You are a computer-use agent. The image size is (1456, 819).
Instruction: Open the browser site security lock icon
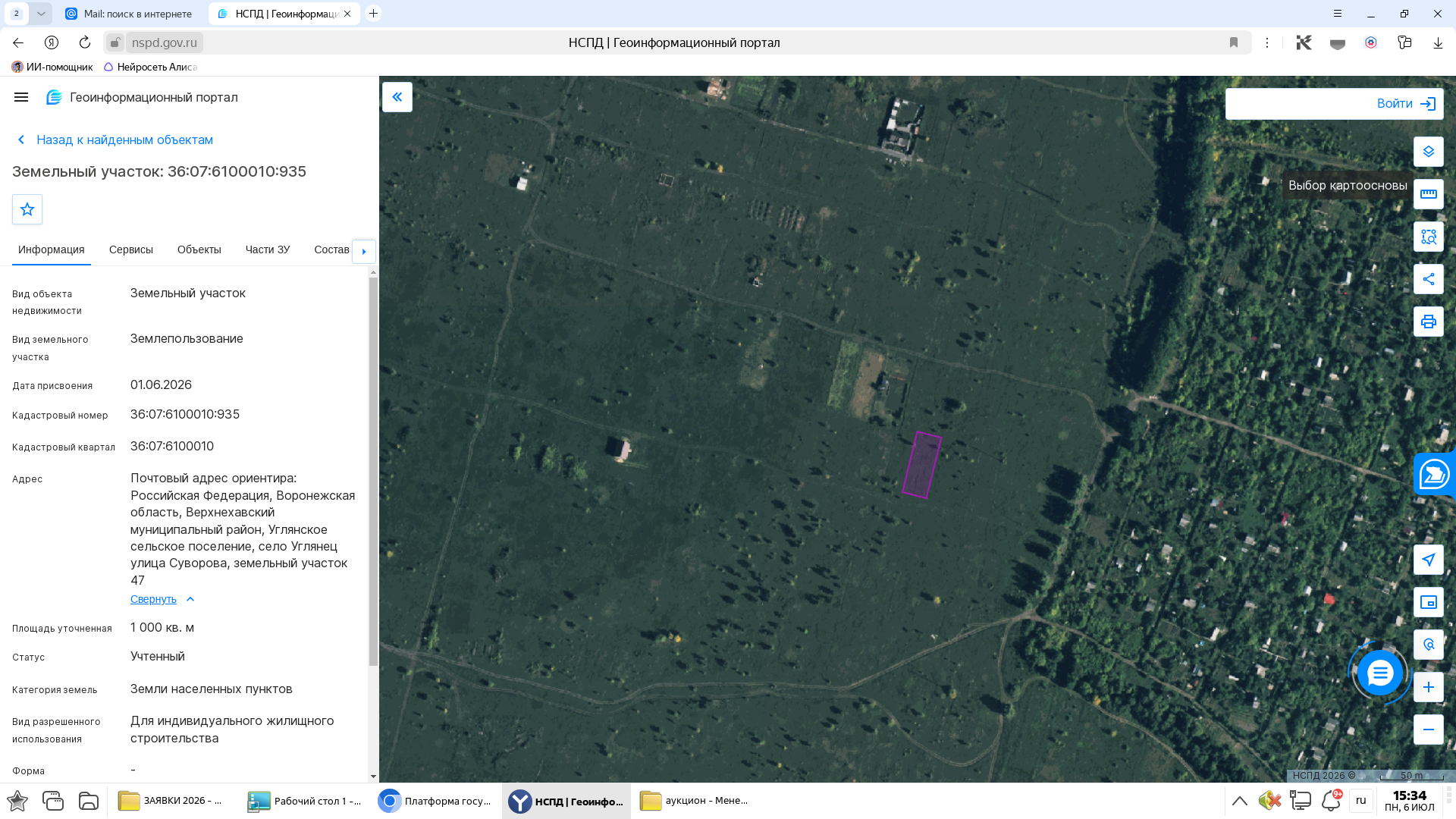pyautogui.click(x=115, y=42)
